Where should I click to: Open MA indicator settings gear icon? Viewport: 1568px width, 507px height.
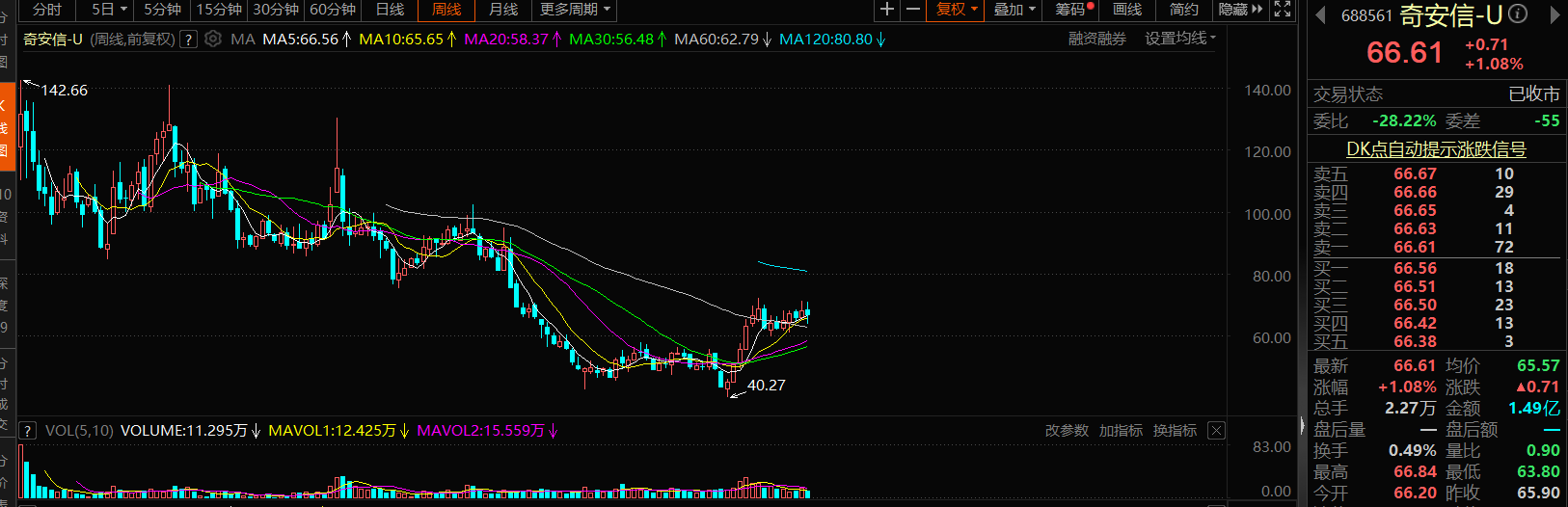click(x=213, y=40)
